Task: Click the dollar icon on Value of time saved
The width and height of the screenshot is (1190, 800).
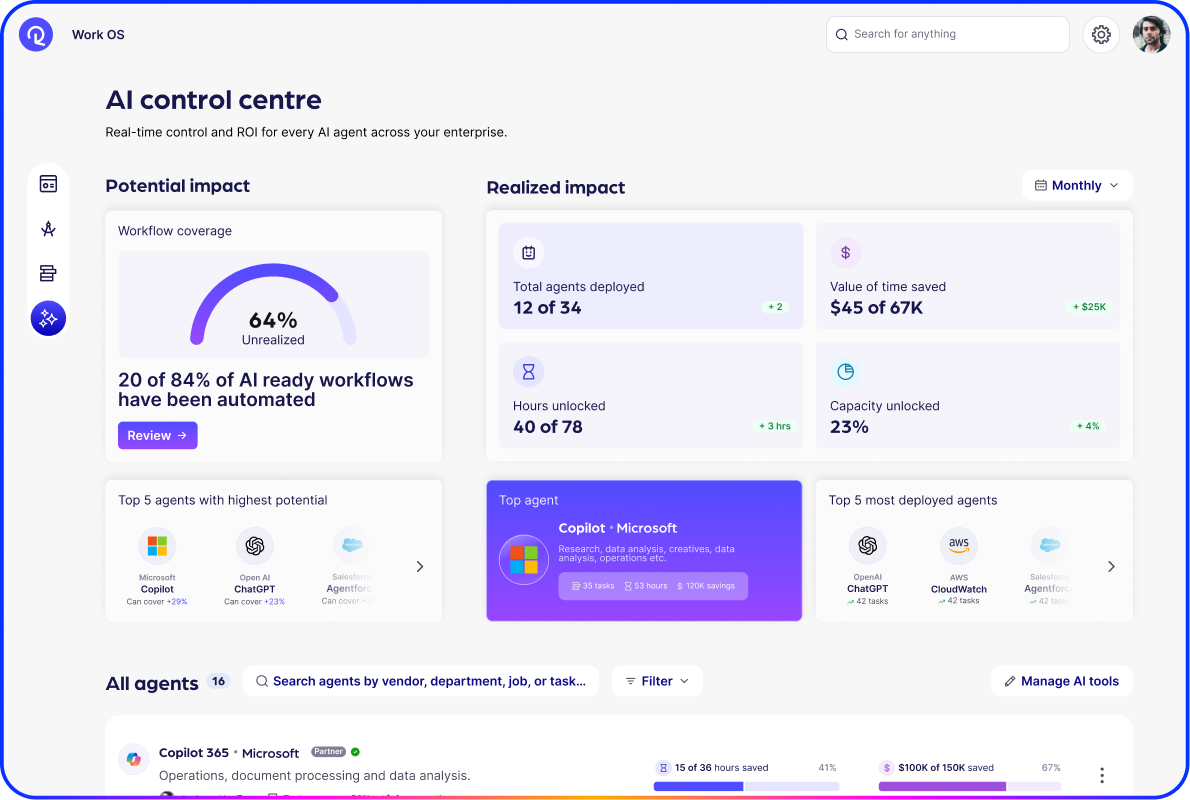Action: 846,252
